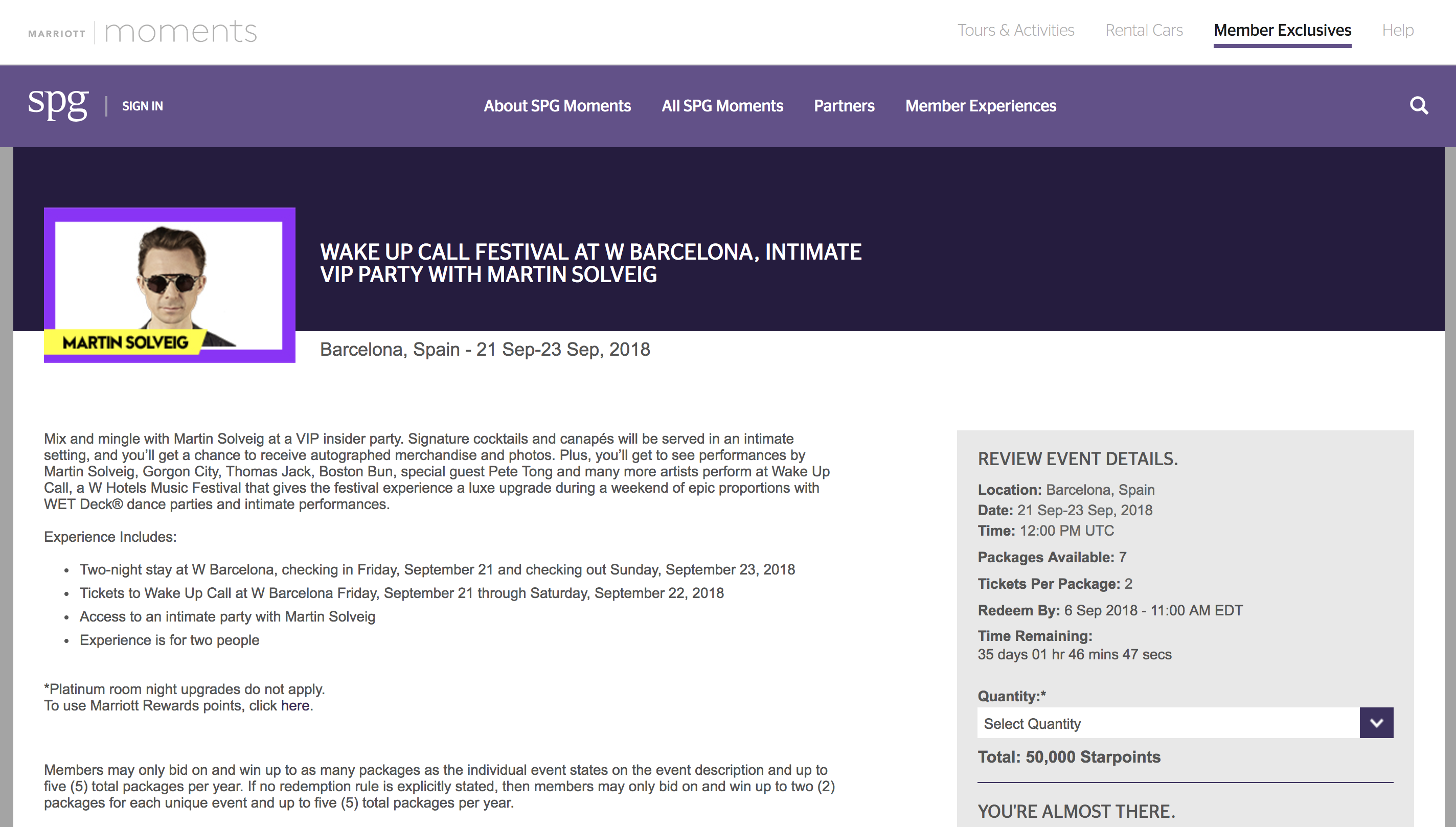
Task: Select Member Exclusives tab
Action: (1282, 30)
